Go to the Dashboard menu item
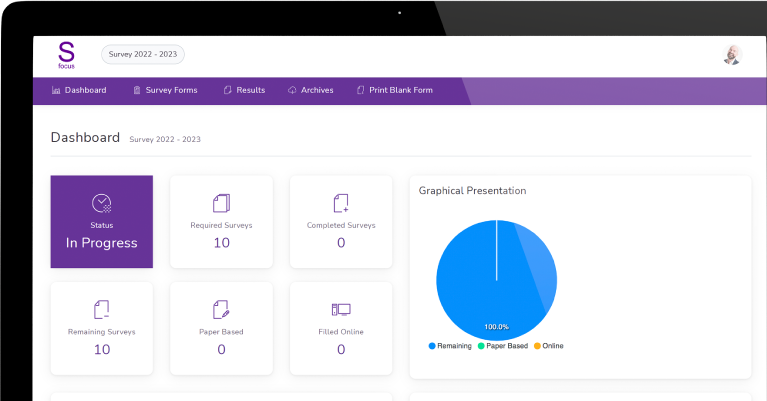This screenshot has width=767, height=401. pos(79,90)
